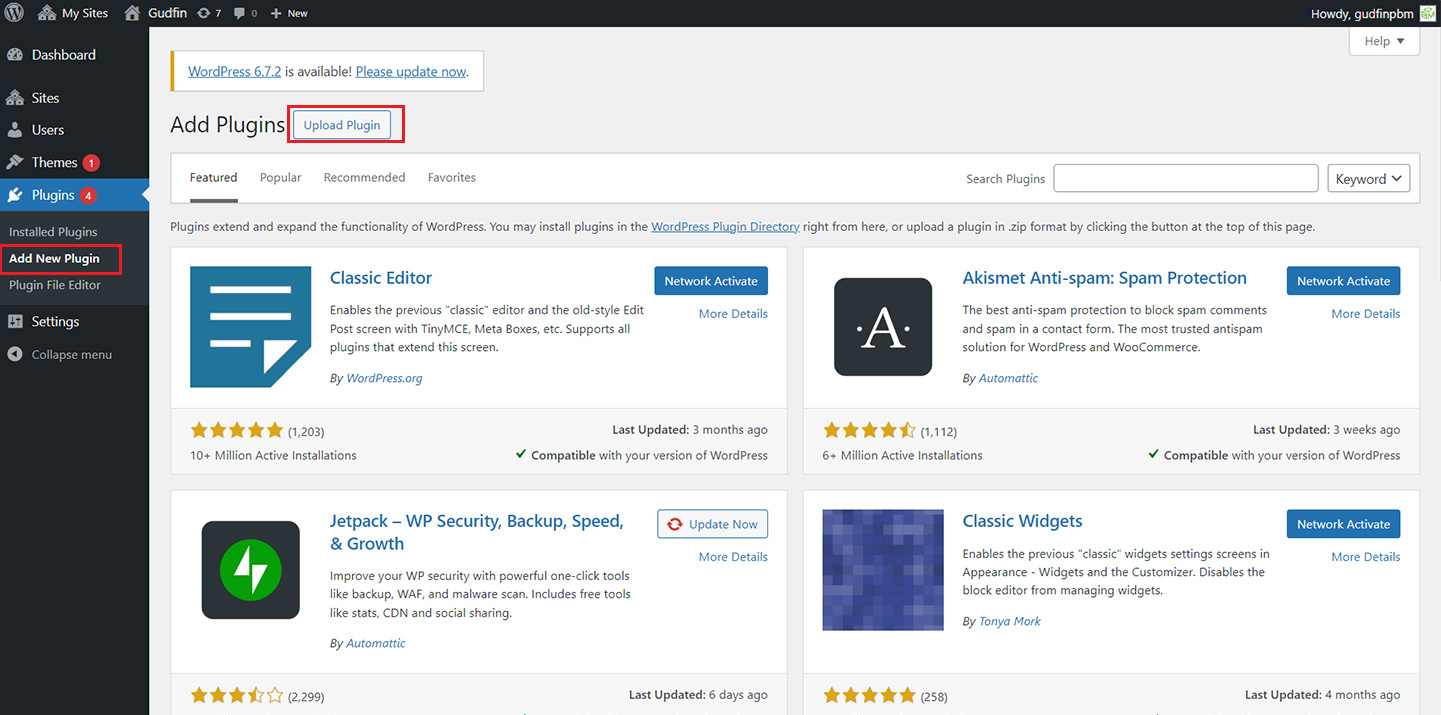Click the Akismet plugin logo icon

882,327
